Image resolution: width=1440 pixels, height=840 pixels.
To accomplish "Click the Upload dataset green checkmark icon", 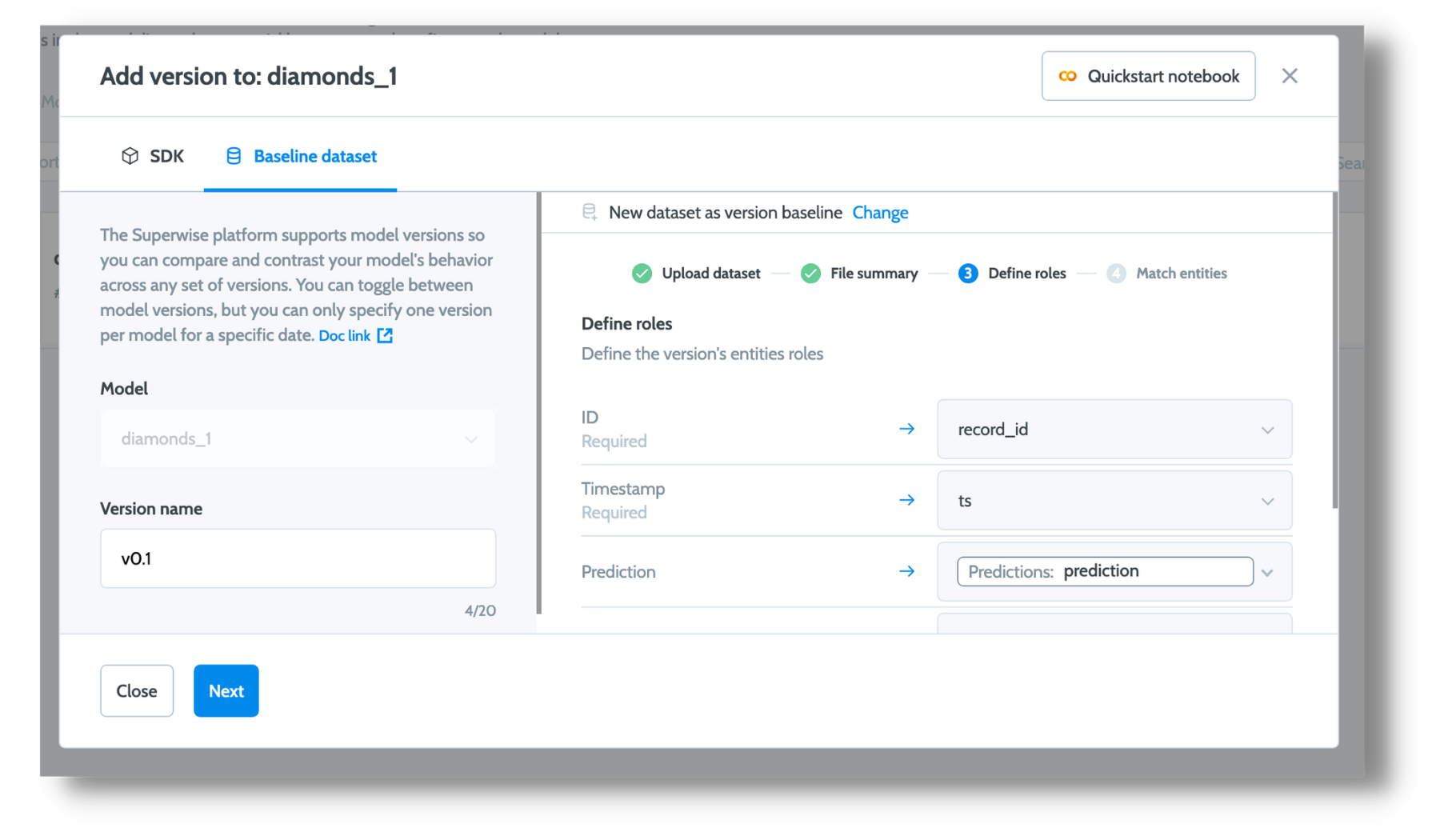I will pos(642,274).
